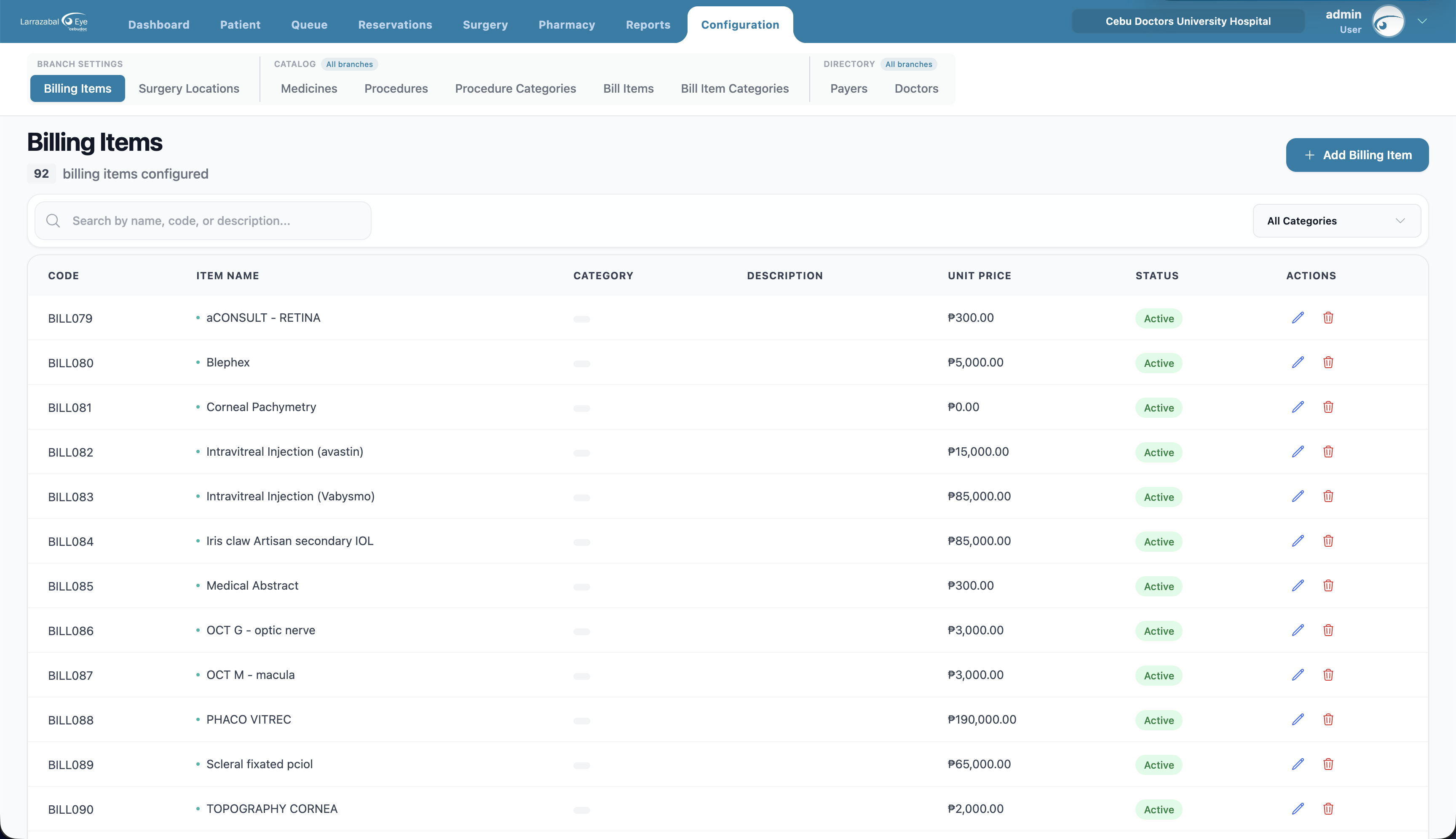1456x839 pixels.
Task: Delete the Scleral fixated pciol item
Action: pos(1328,765)
